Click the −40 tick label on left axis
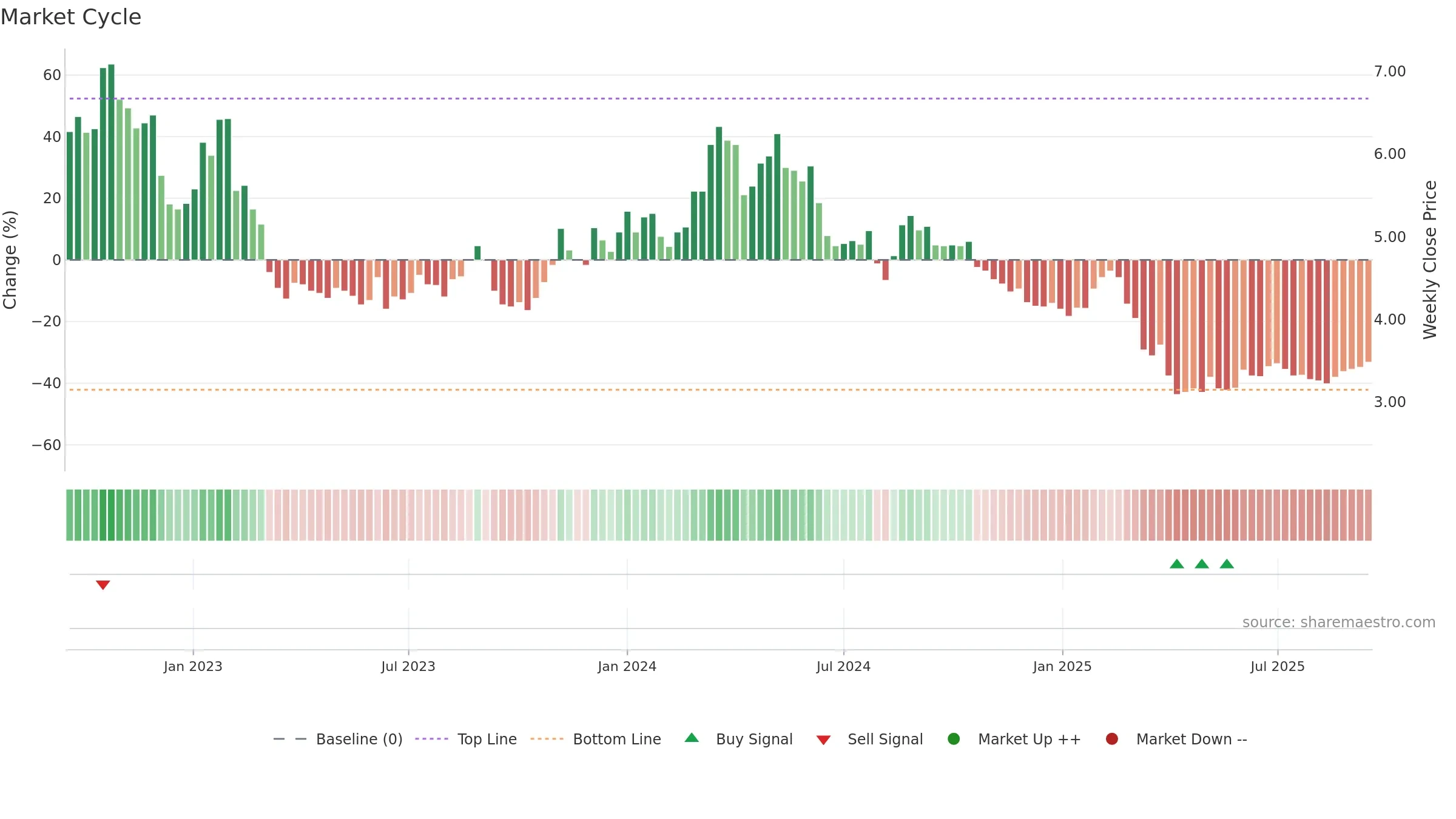The width and height of the screenshot is (1456, 819). click(47, 383)
